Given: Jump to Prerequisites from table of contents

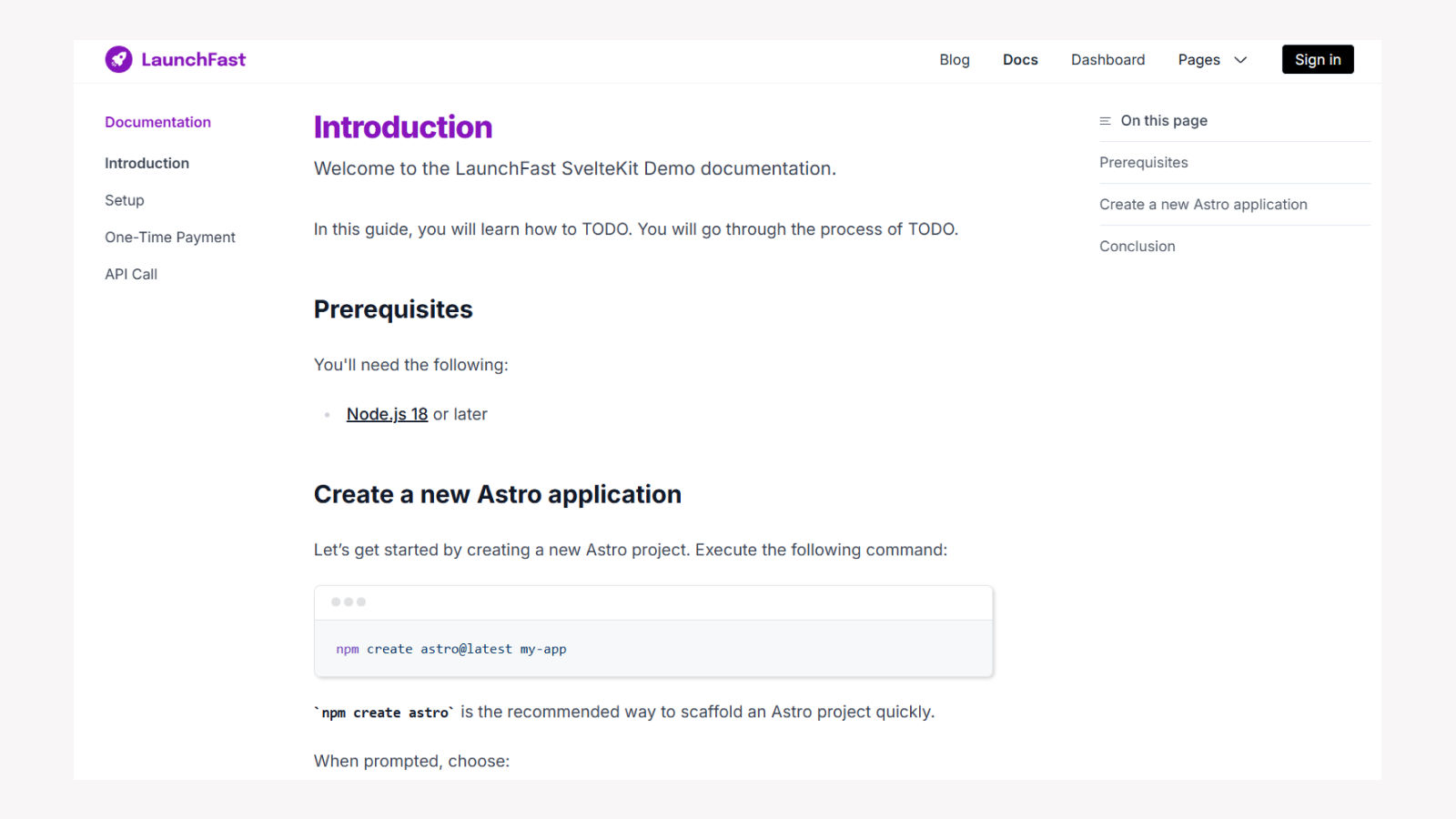Looking at the screenshot, I should (1143, 162).
